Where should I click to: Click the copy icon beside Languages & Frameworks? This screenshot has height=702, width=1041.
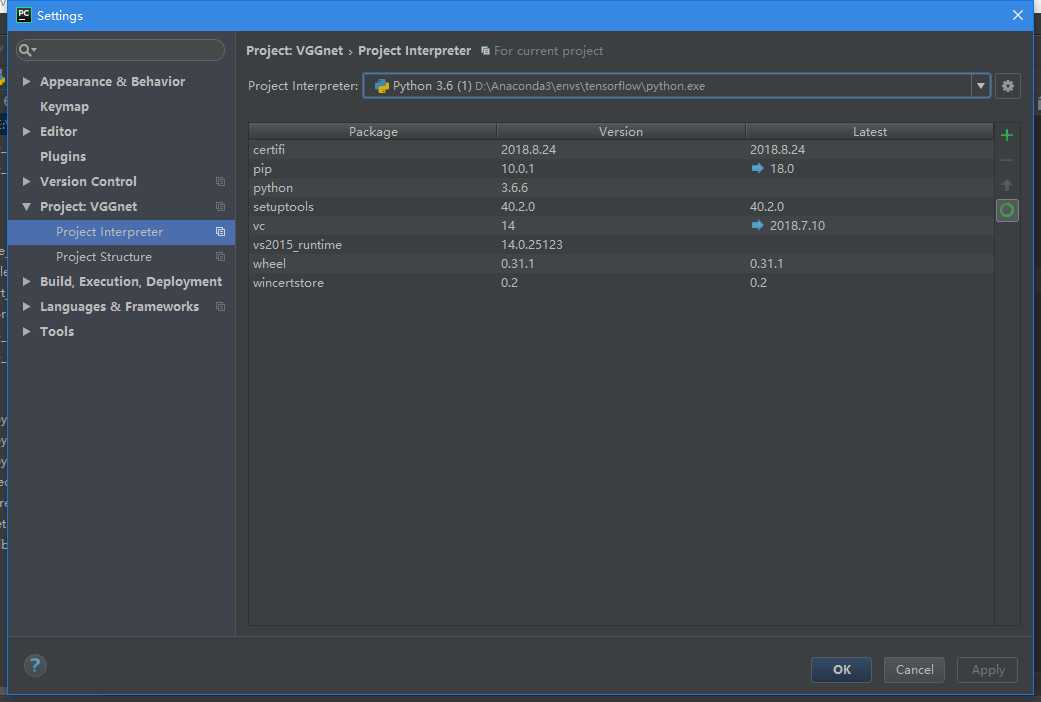(220, 307)
